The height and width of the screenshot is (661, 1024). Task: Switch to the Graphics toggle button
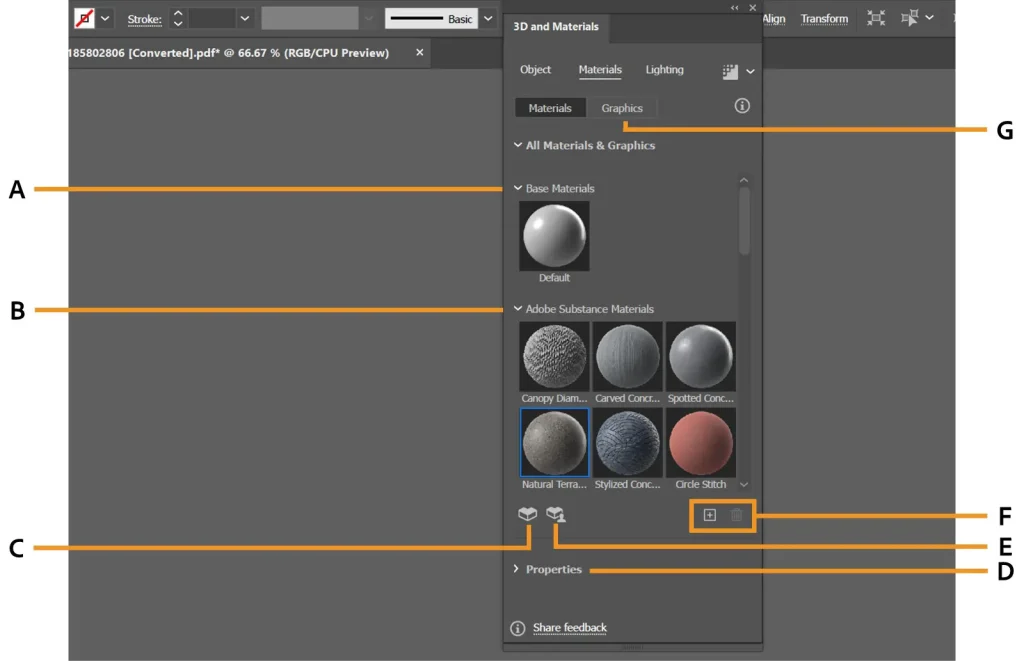pos(622,108)
